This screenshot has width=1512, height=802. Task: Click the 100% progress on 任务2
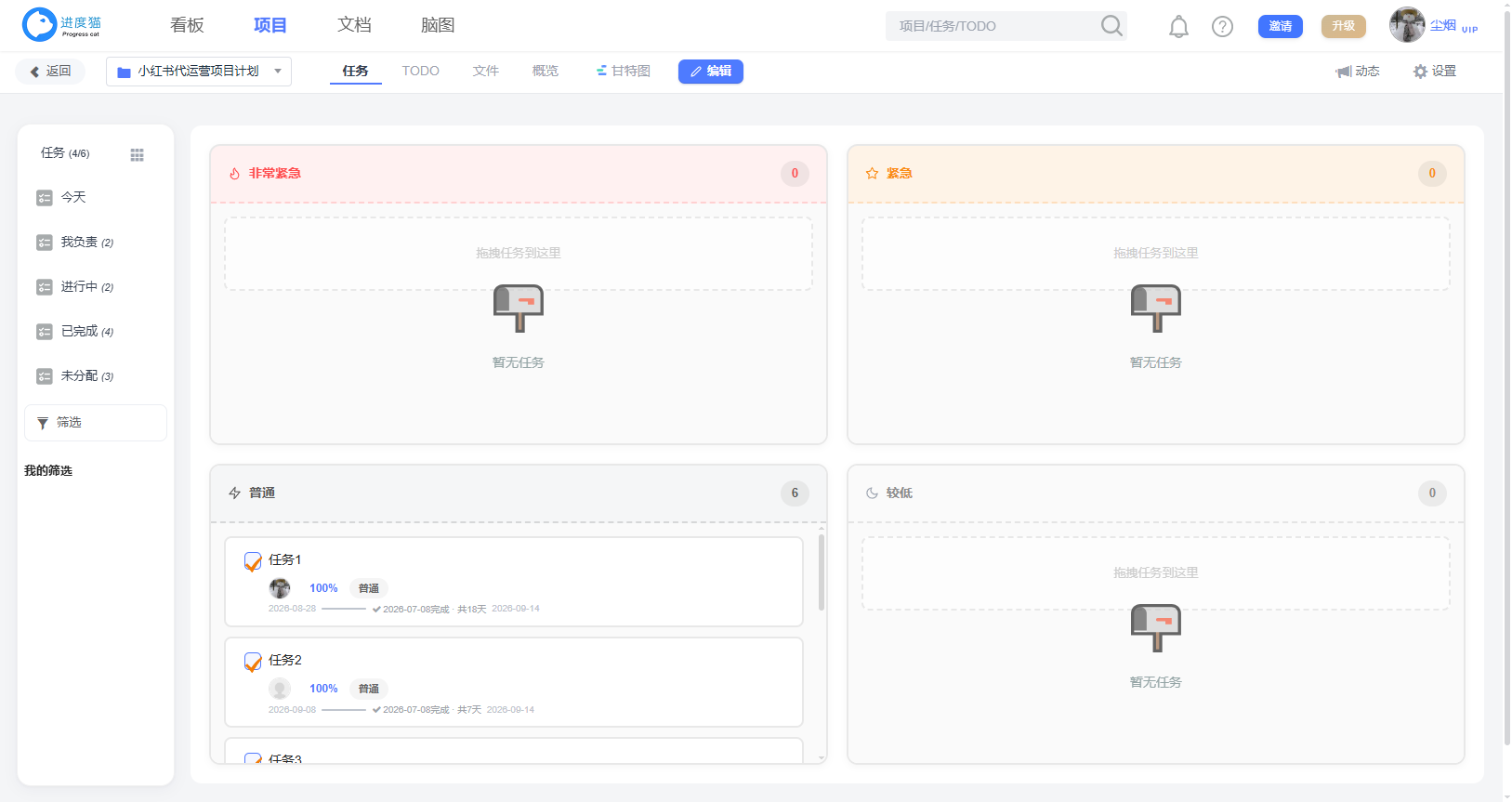pyautogui.click(x=323, y=689)
